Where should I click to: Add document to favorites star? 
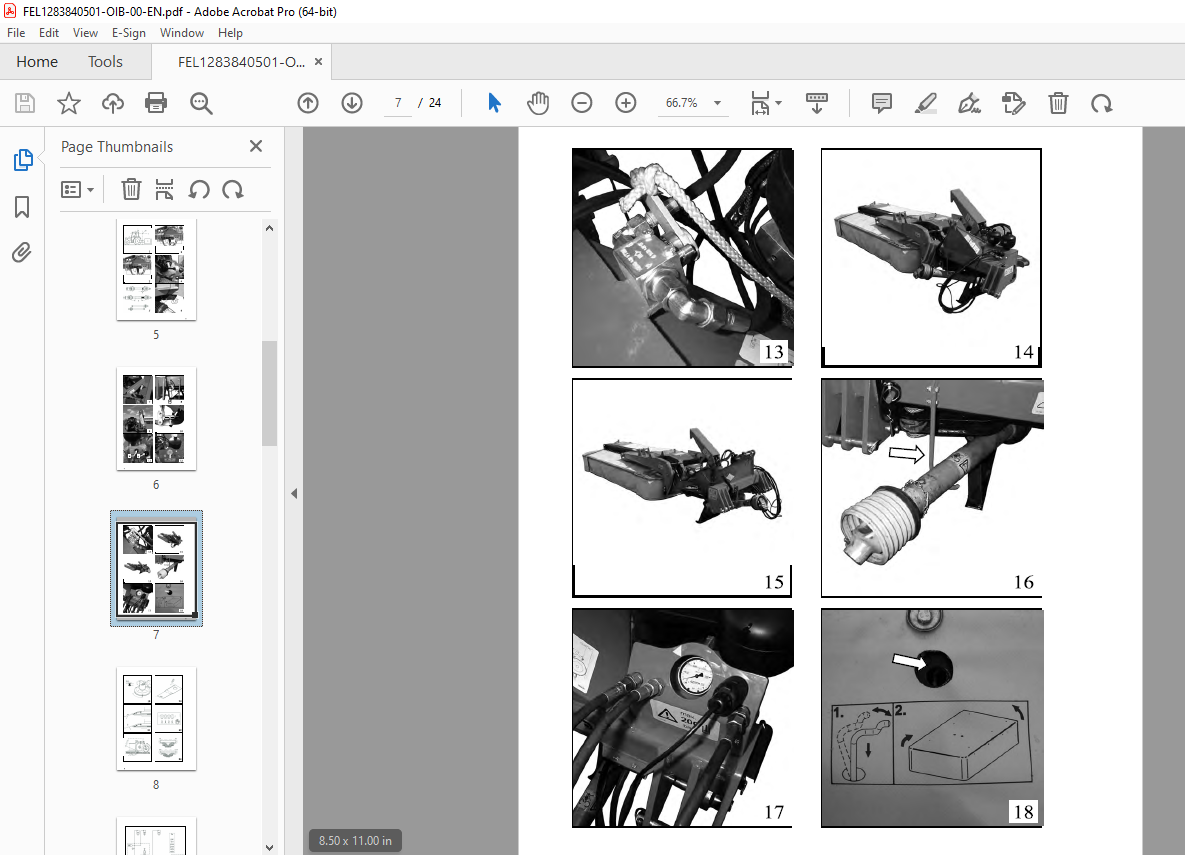click(69, 103)
